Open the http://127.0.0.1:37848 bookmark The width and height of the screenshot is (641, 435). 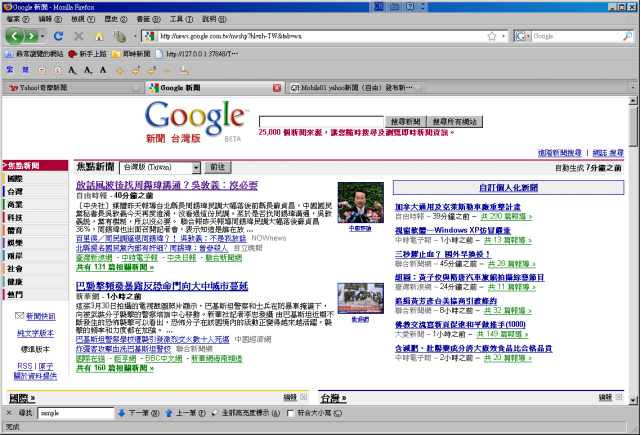197,54
